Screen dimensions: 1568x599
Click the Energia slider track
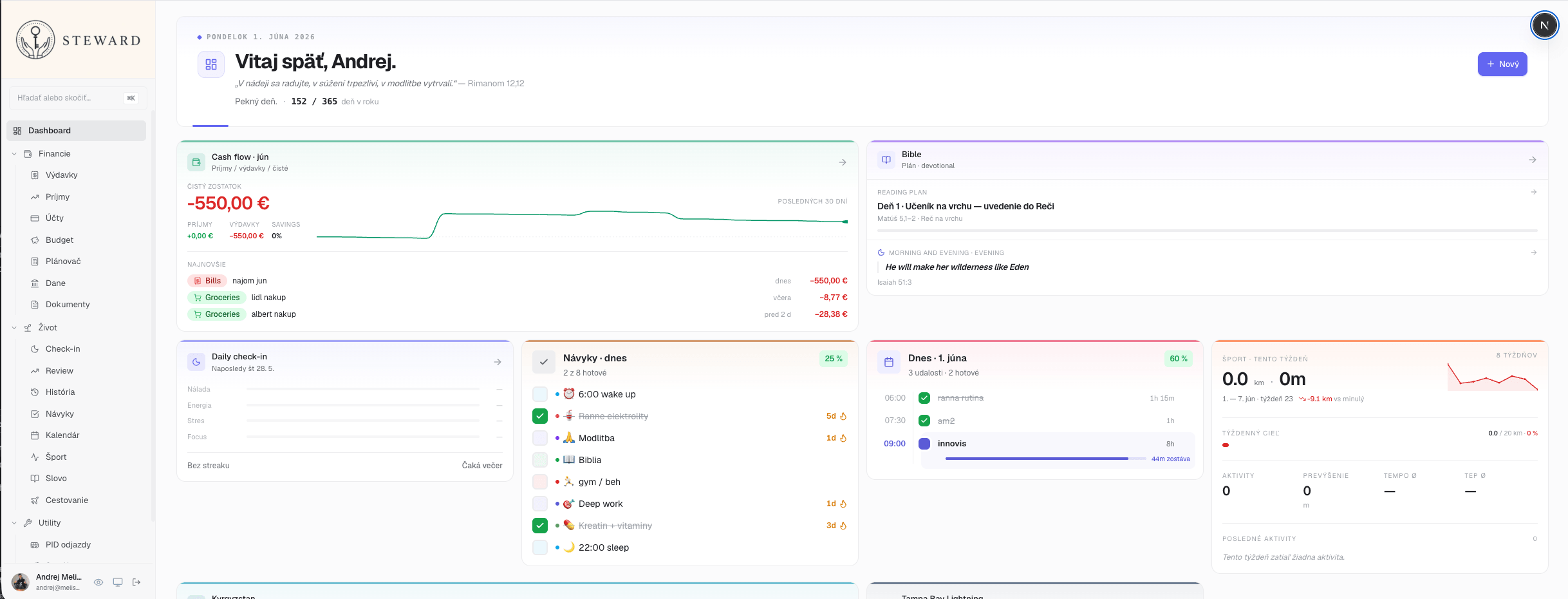pyautogui.click(x=363, y=405)
